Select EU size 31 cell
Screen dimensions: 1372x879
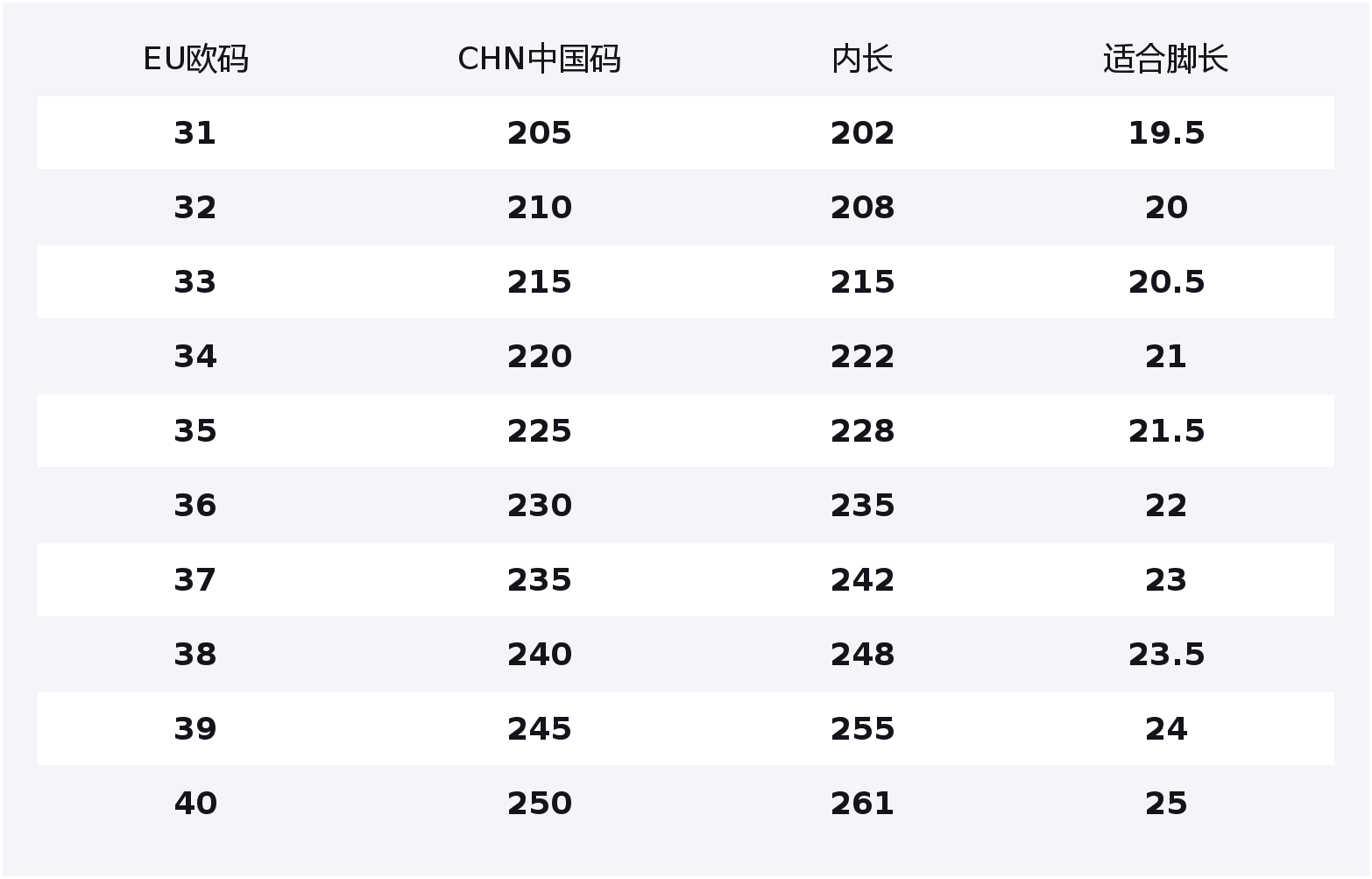195,133
